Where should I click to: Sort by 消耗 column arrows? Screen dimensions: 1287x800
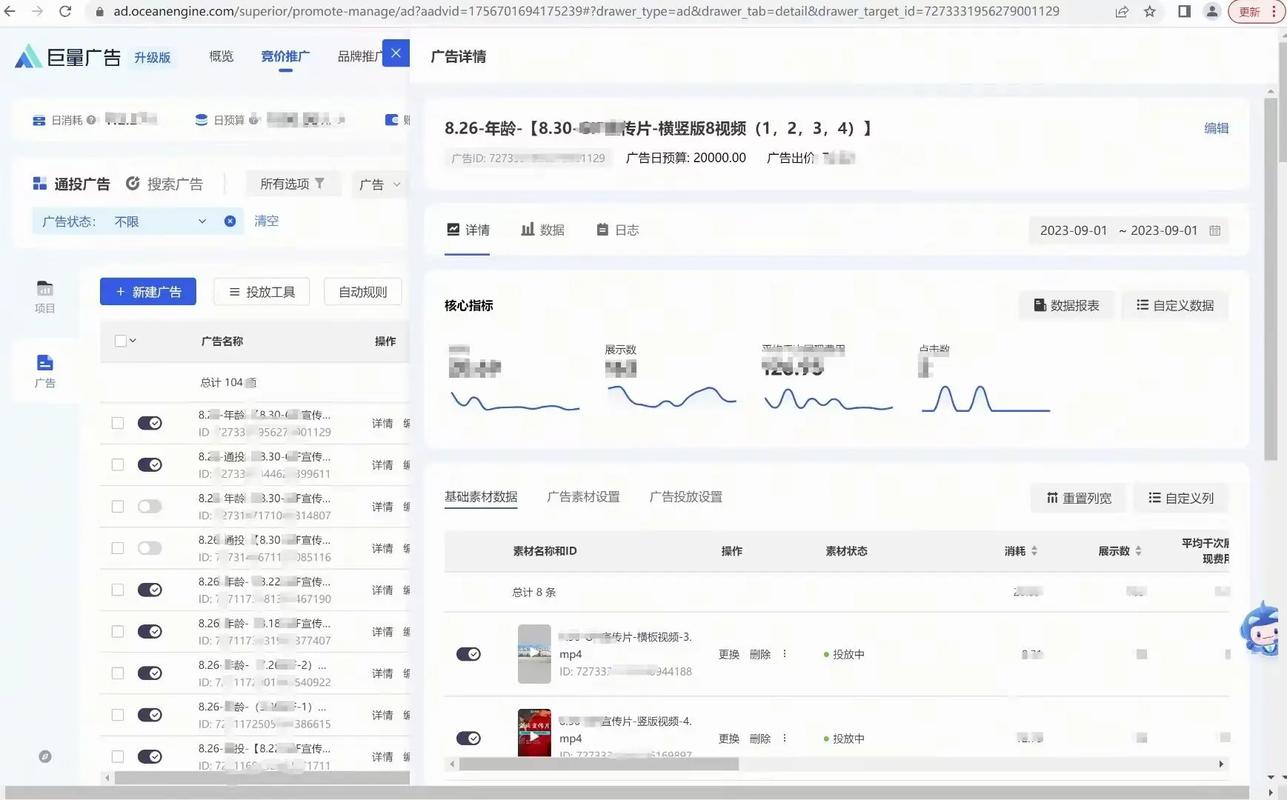1034,551
